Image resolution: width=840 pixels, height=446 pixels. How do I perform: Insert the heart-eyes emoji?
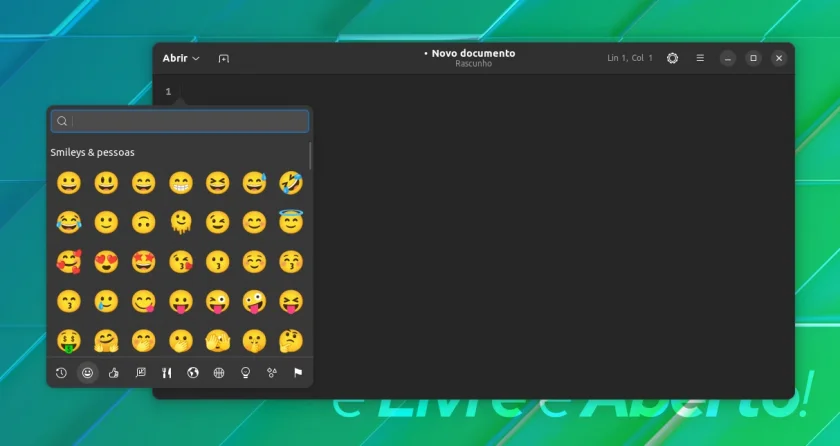coord(106,262)
